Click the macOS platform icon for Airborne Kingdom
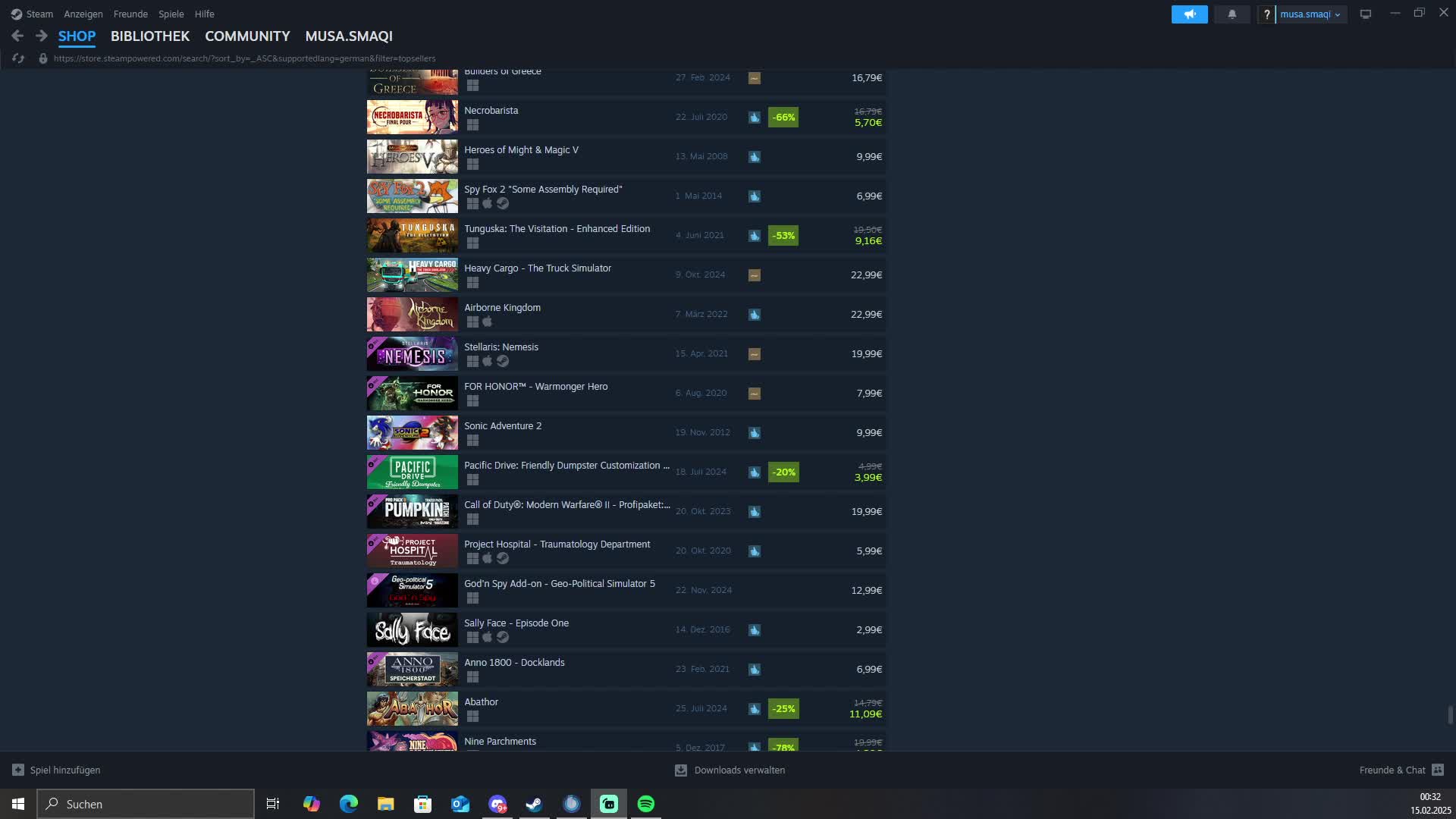 [x=488, y=322]
